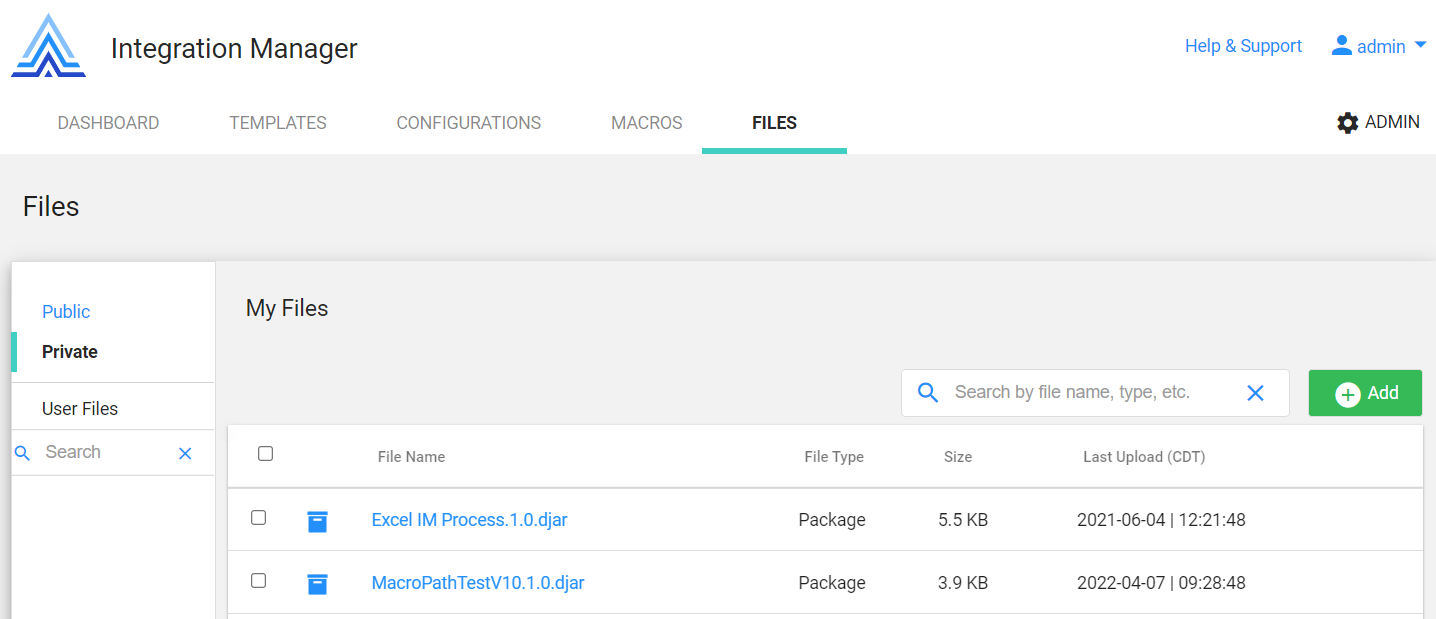This screenshot has height=619, width=1436.
Task: Open the admin account dropdown arrow
Action: (x=1420, y=45)
